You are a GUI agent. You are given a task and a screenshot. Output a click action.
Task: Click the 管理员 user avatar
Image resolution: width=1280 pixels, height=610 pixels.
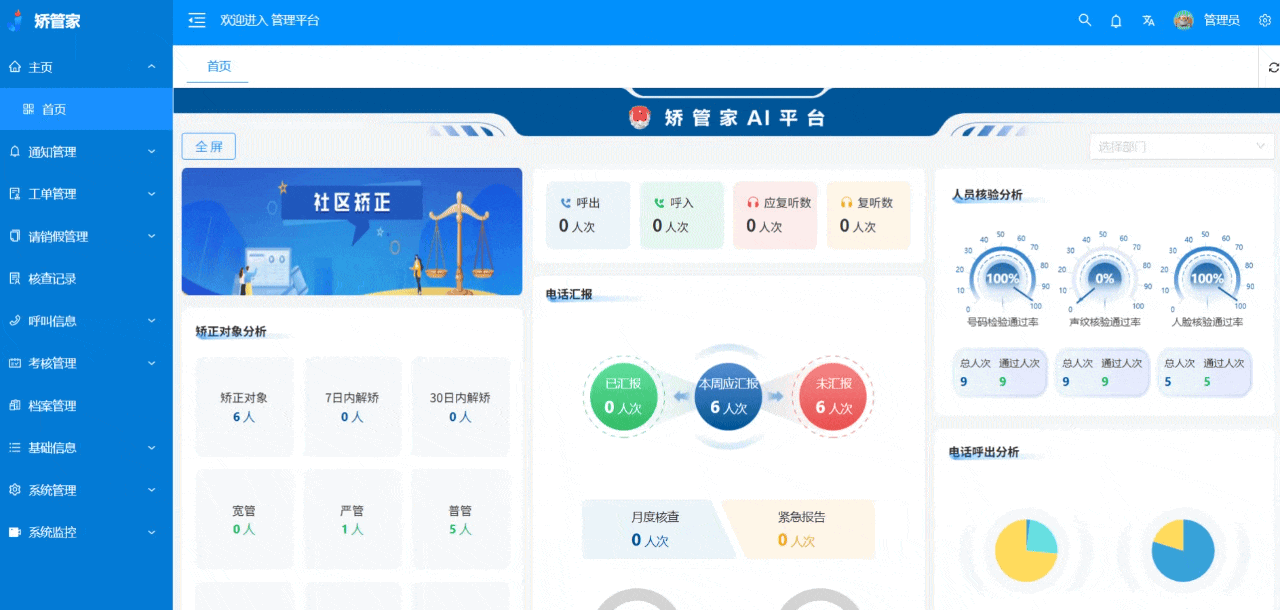pyautogui.click(x=1183, y=20)
